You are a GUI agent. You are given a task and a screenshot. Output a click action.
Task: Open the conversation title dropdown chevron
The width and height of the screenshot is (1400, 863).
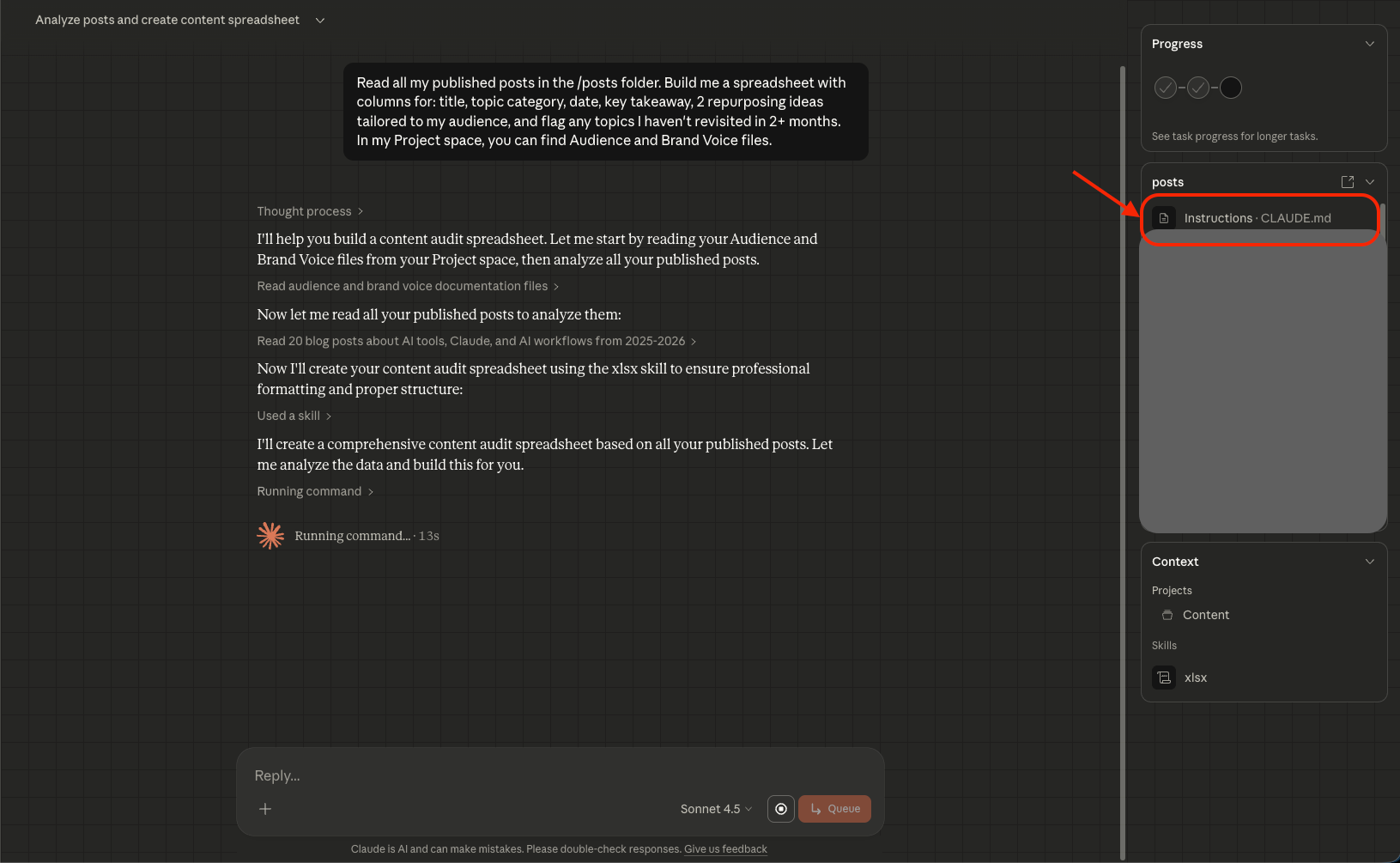pos(320,20)
